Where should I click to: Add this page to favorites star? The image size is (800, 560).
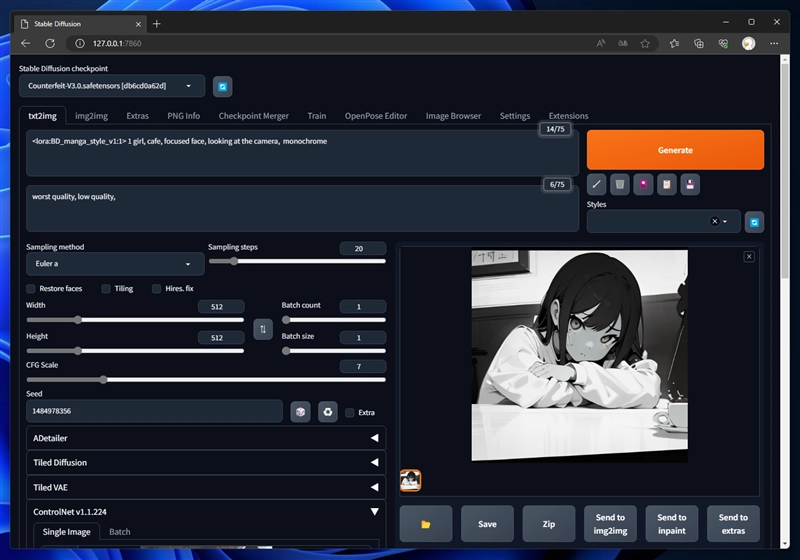(645, 43)
